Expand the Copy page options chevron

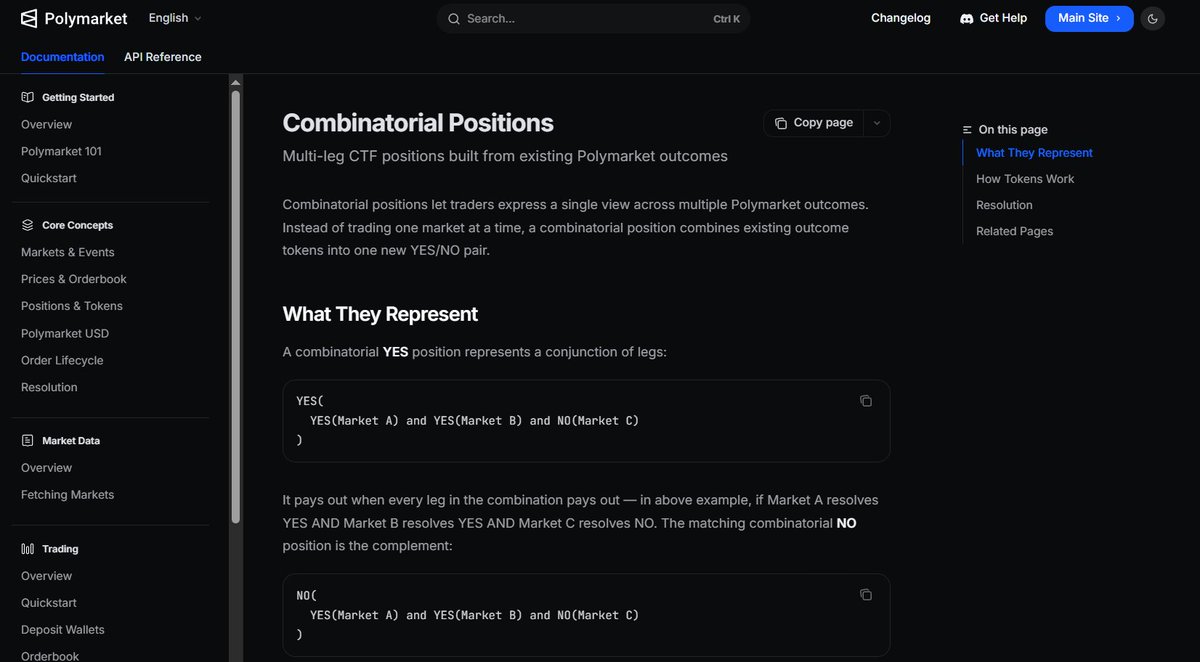[877, 123]
